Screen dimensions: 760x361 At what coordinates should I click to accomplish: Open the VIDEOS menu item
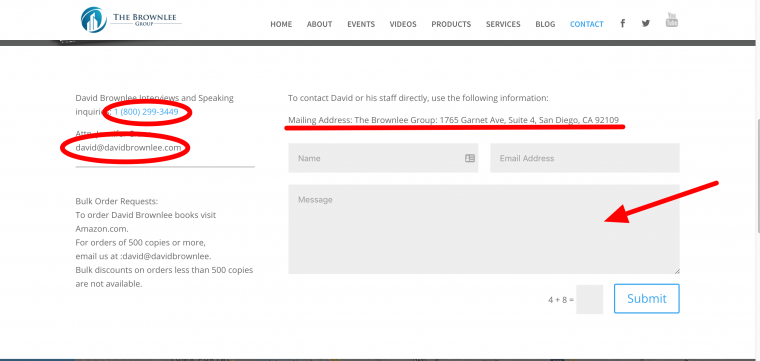pos(403,24)
